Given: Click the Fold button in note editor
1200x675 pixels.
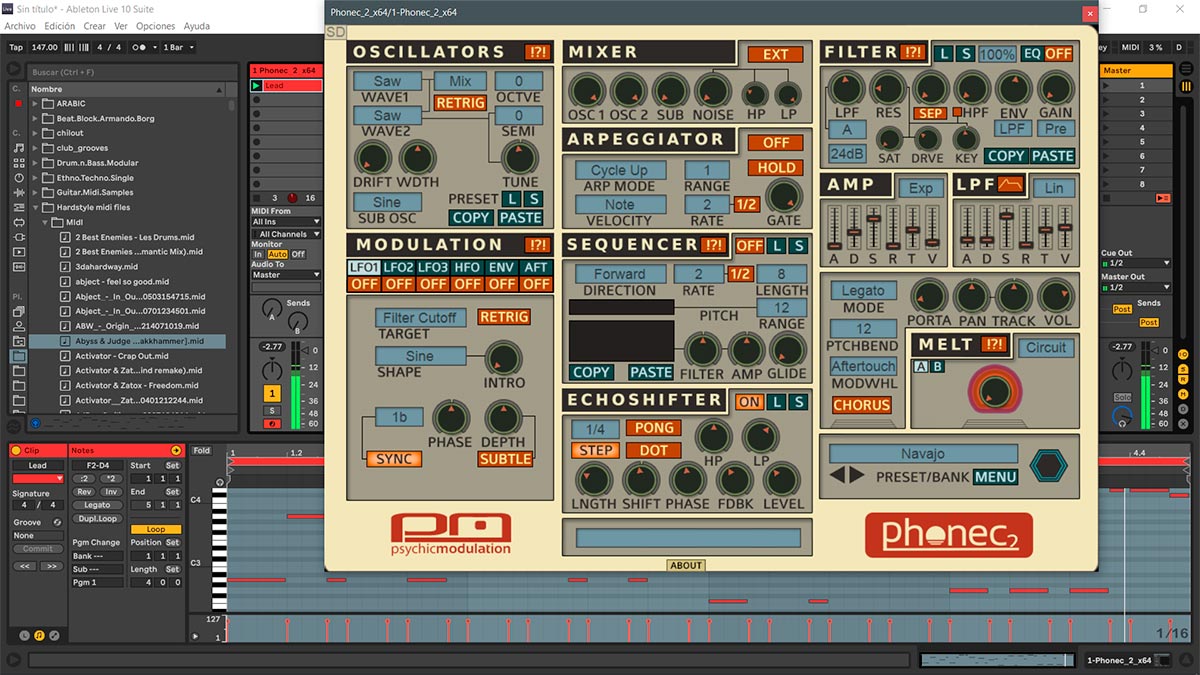Looking at the screenshot, I should [x=202, y=451].
